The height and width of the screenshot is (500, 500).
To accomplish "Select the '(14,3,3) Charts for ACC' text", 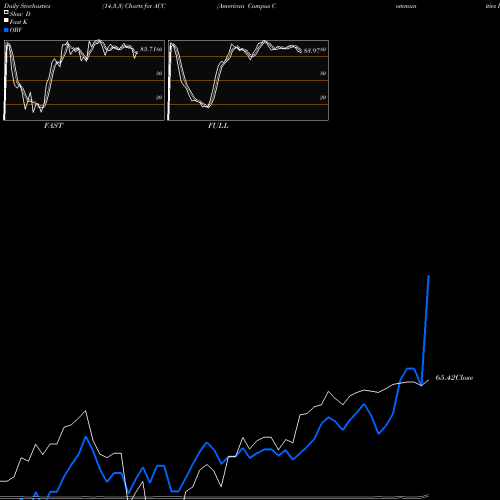I will pyautogui.click(x=134, y=6).
